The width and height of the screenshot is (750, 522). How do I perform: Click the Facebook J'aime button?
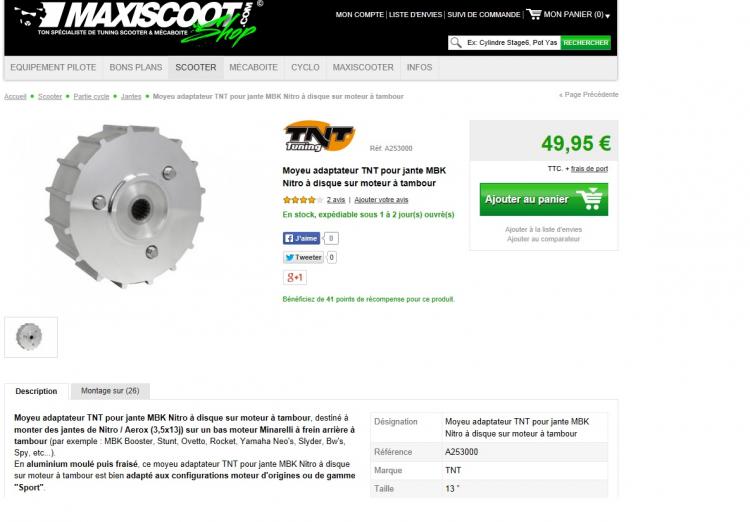pos(301,238)
